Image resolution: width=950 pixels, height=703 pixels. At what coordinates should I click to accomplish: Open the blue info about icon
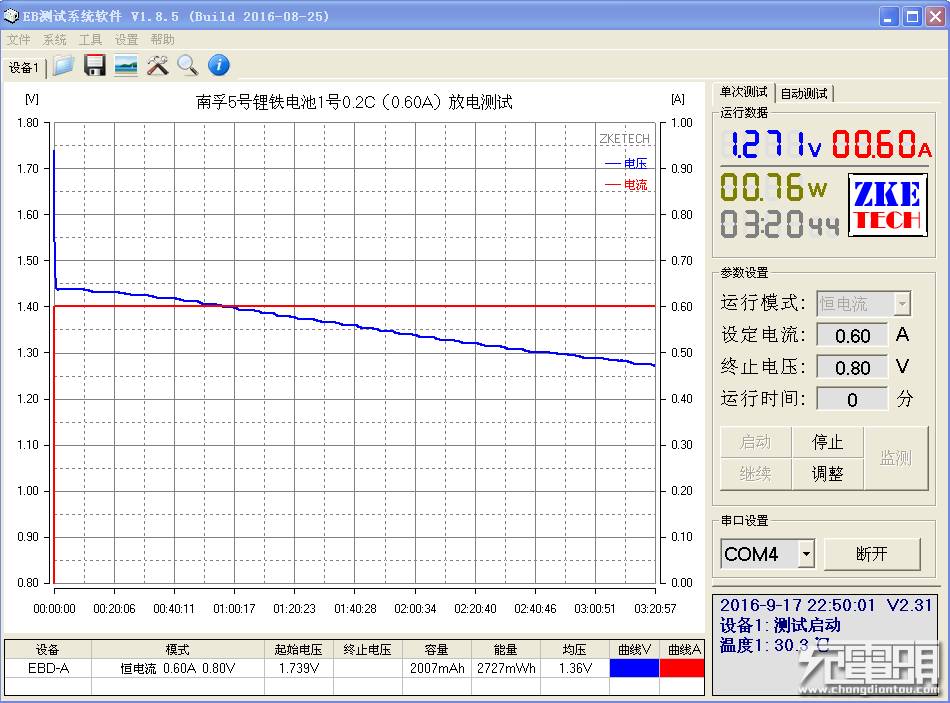[219, 65]
